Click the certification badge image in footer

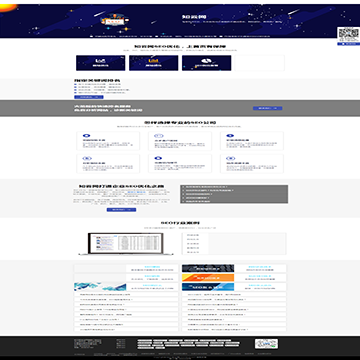point(266,344)
